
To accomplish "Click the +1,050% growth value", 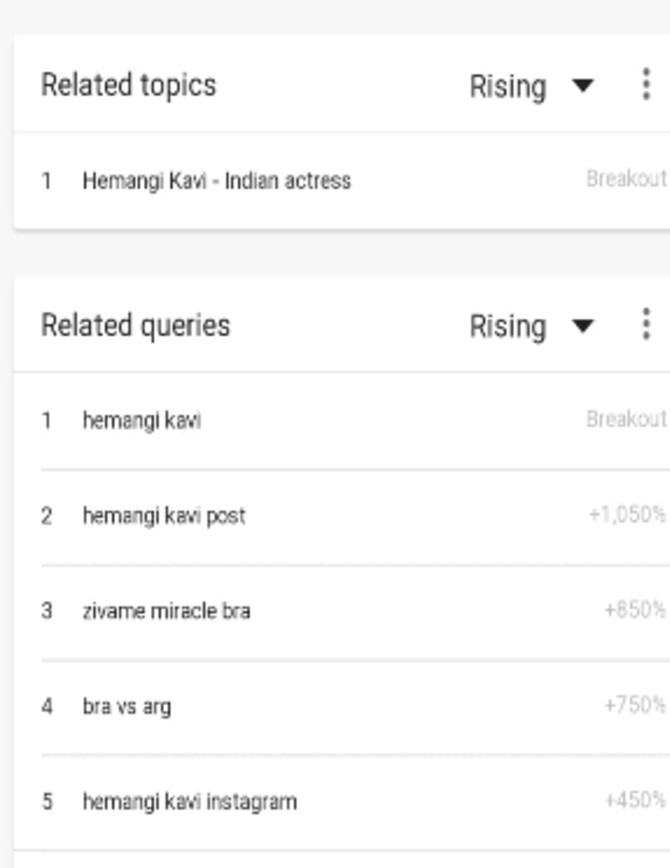I will pos(627,515).
